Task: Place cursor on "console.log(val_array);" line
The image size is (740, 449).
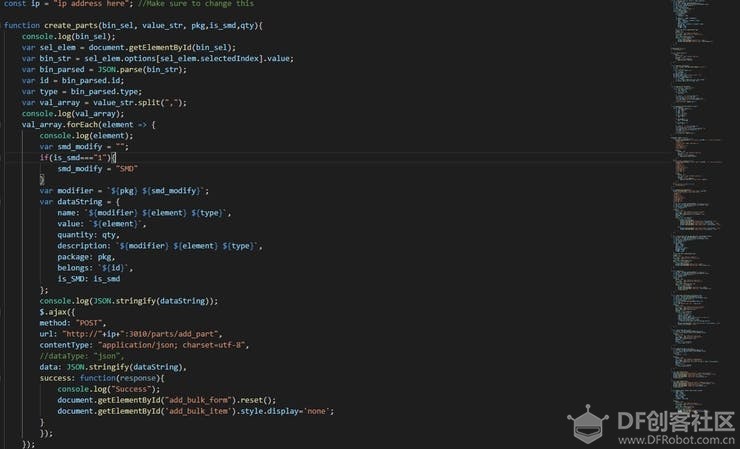Action: [x=73, y=113]
